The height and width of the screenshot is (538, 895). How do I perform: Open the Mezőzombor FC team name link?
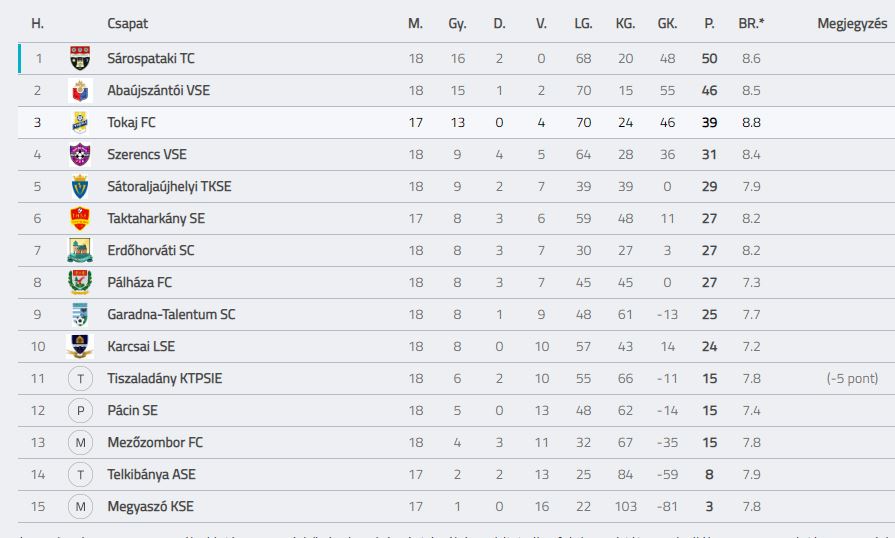tap(155, 442)
